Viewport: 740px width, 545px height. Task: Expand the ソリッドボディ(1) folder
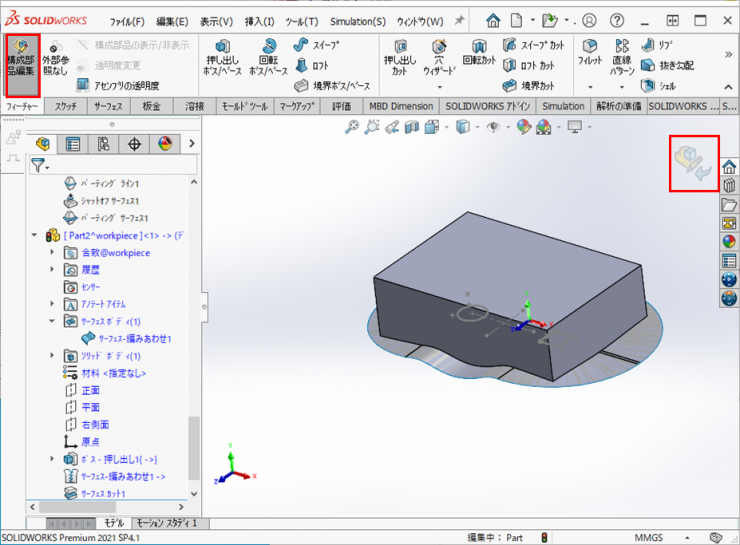(52, 356)
